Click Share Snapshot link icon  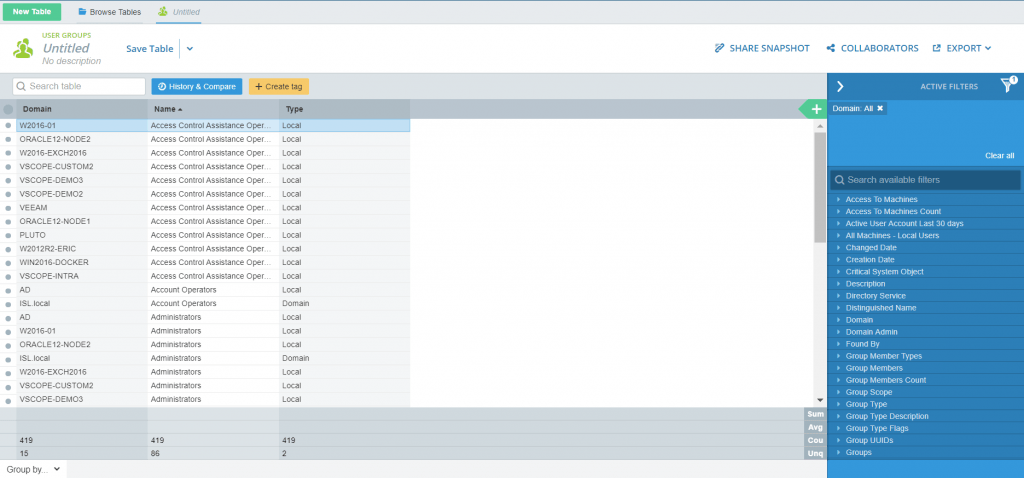click(x=719, y=48)
